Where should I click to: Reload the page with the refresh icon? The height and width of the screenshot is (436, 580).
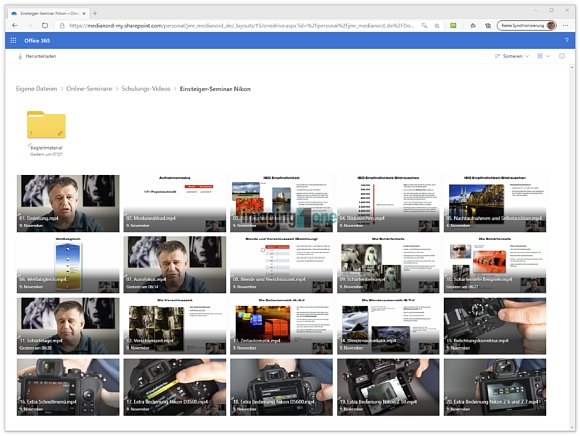point(45,26)
